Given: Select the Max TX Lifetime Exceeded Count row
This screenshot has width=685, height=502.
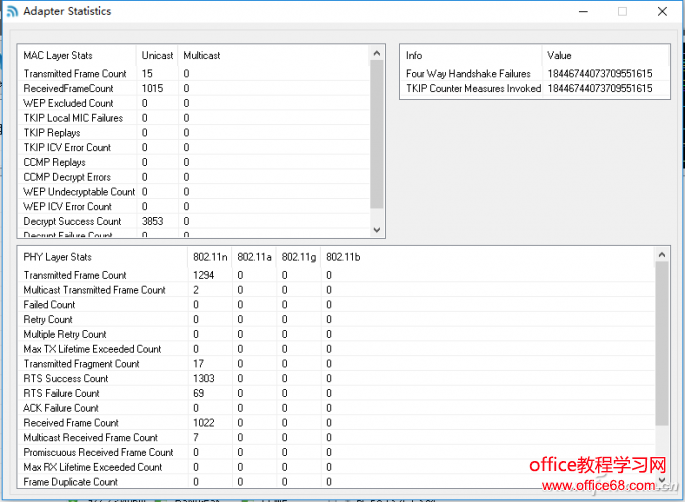Looking at the screenshot, I should 336,349.
